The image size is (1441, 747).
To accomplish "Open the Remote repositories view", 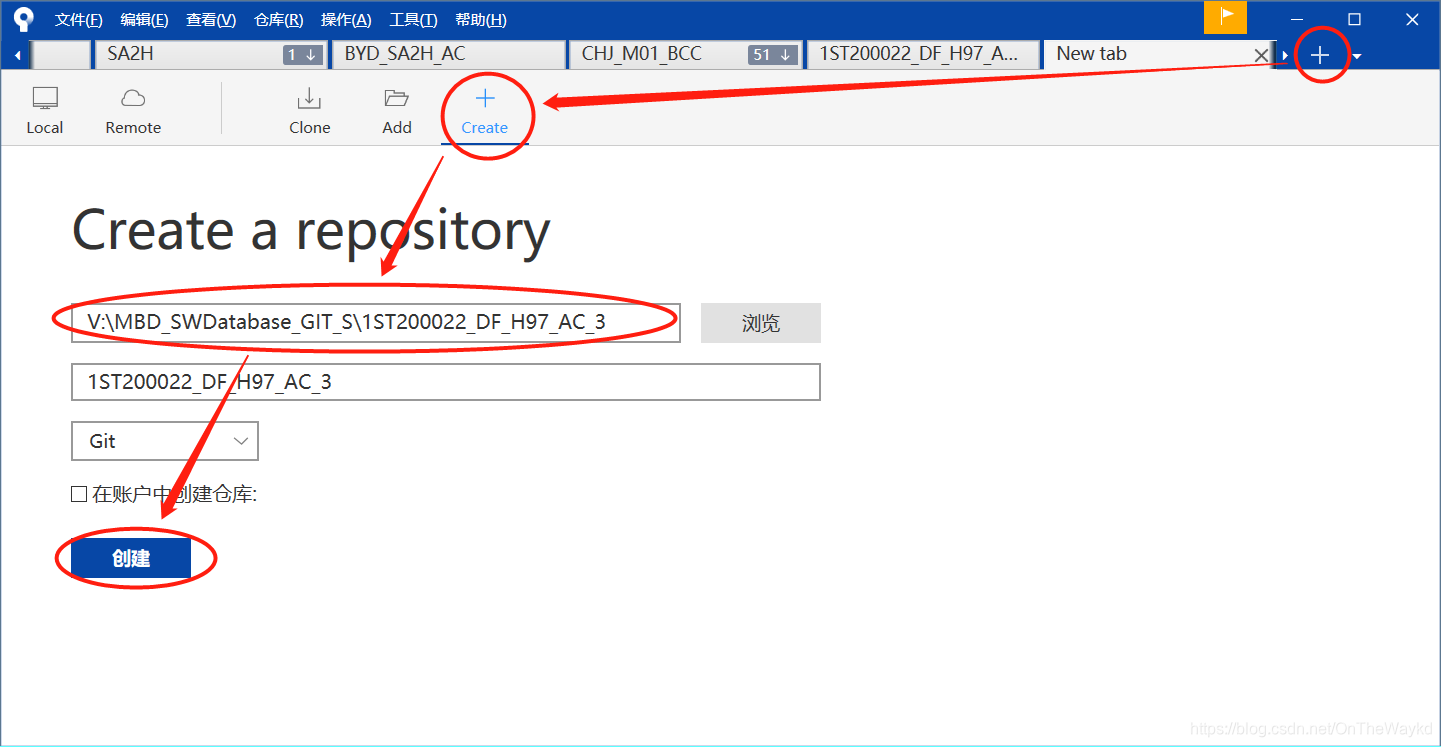I will coord(133,110).
